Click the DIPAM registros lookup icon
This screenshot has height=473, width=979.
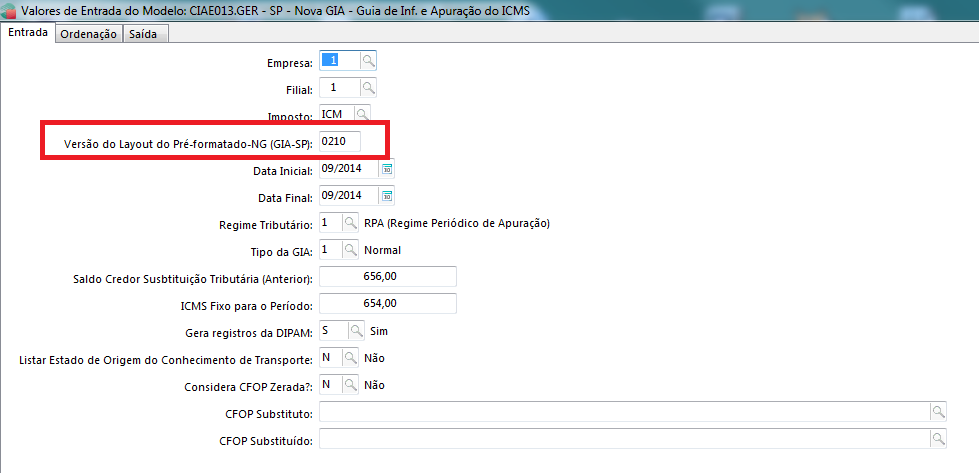pos(357,330)
